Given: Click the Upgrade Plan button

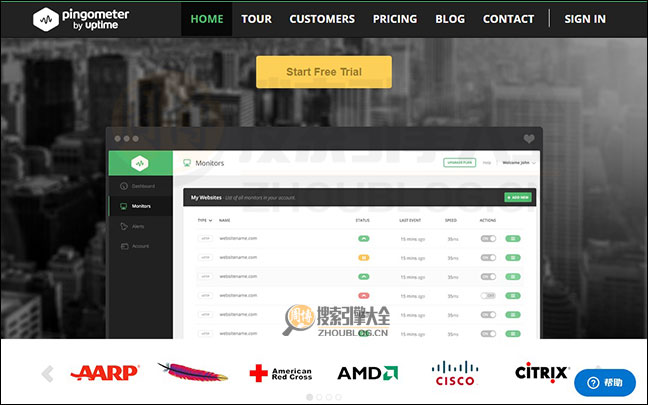Looking at the screenshot, I should point(460,163).
